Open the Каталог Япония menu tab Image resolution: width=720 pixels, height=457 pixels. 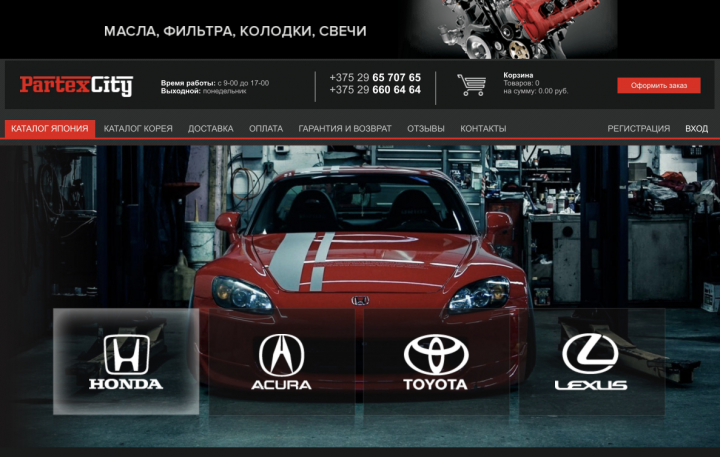click(x=50, y=129)
